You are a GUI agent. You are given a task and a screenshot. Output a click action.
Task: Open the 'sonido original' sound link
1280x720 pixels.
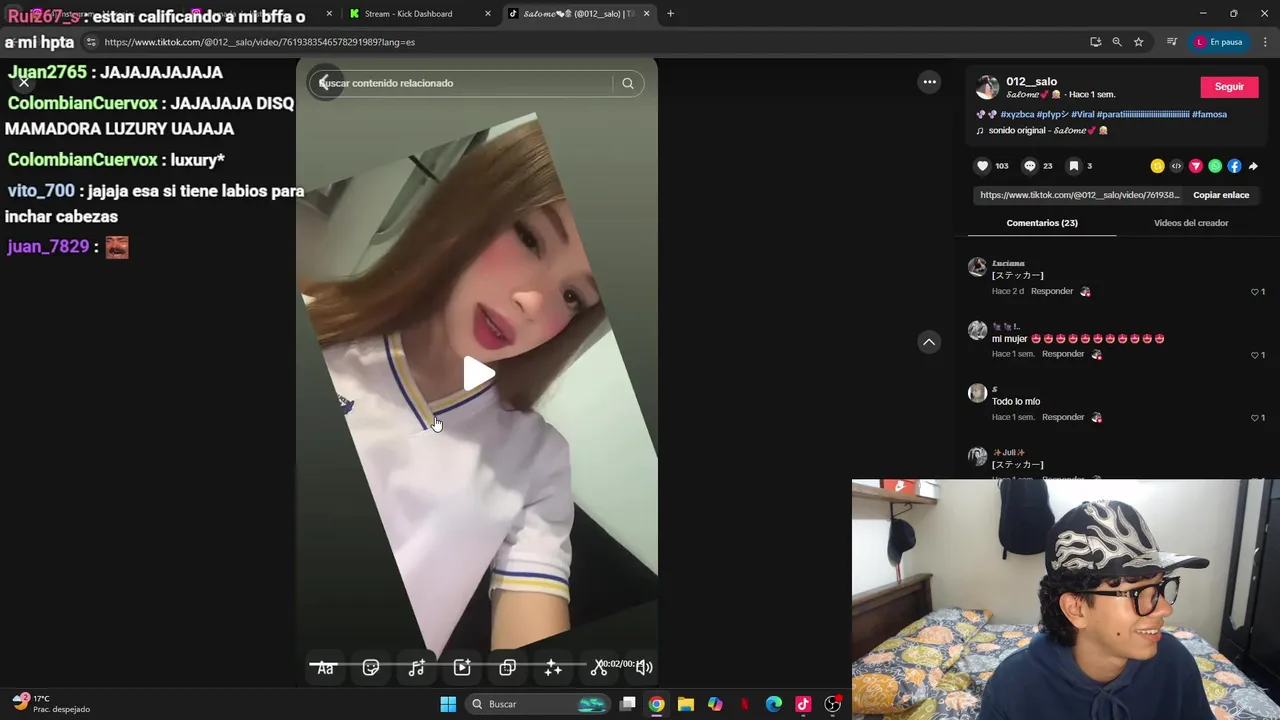coord(1047,130)
